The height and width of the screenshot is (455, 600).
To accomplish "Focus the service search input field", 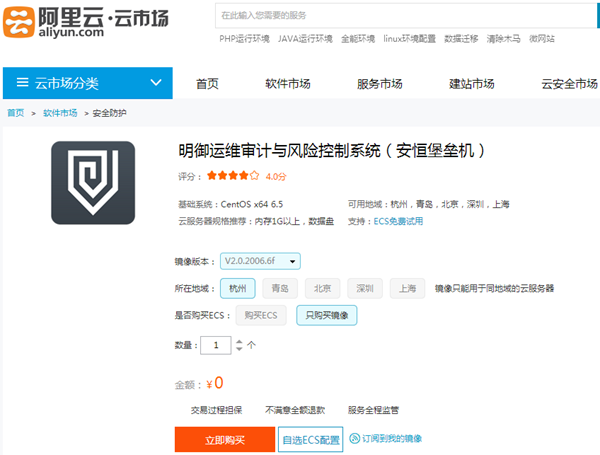I will [x=406, y=15].
